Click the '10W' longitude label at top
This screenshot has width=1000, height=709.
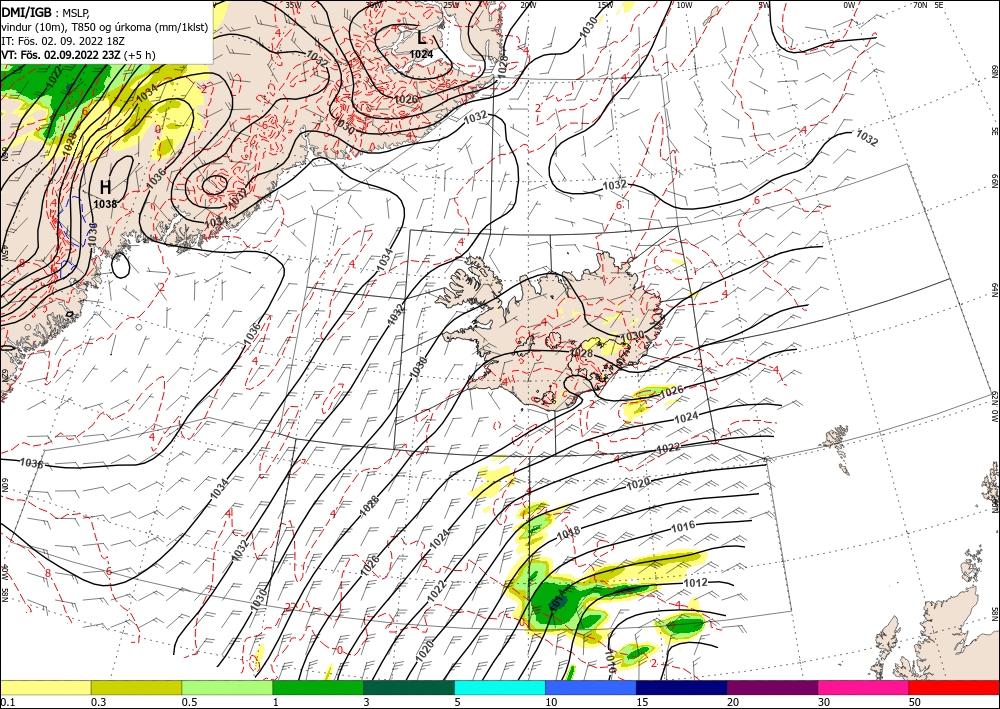(x=684, y=5)
